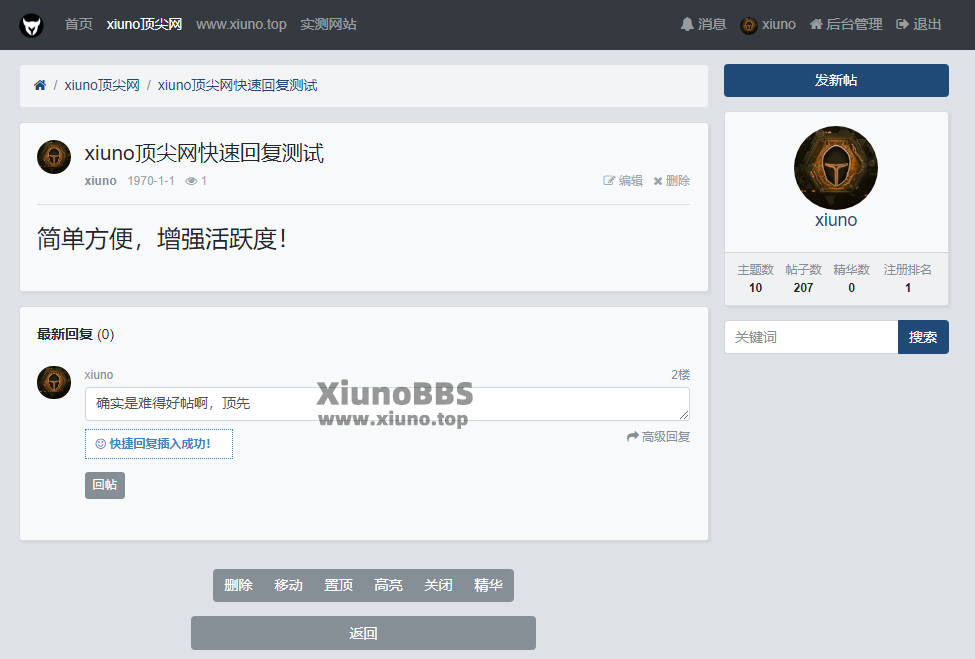This screenshot has height=659, width=975.
Task: Open notifications via the 消息 bell
Action: pyautogui.click(x=703, y=25)
